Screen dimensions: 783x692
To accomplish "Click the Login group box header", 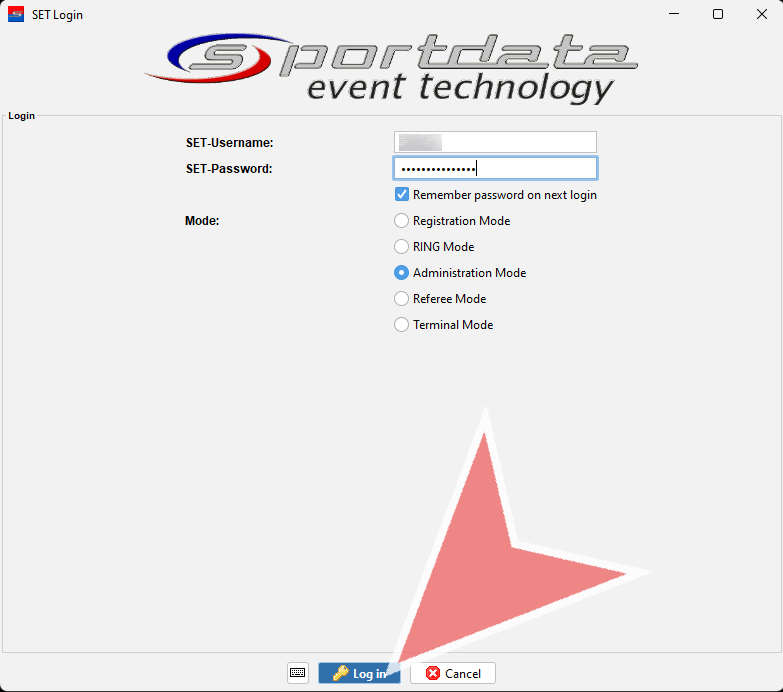I will [x=21, y=116].
